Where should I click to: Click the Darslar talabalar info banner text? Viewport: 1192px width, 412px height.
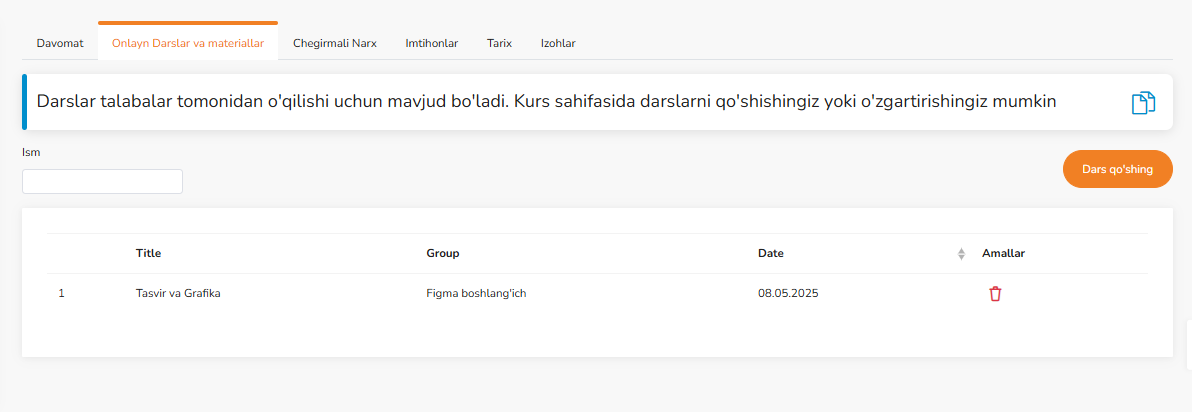[x=546, y=102]
